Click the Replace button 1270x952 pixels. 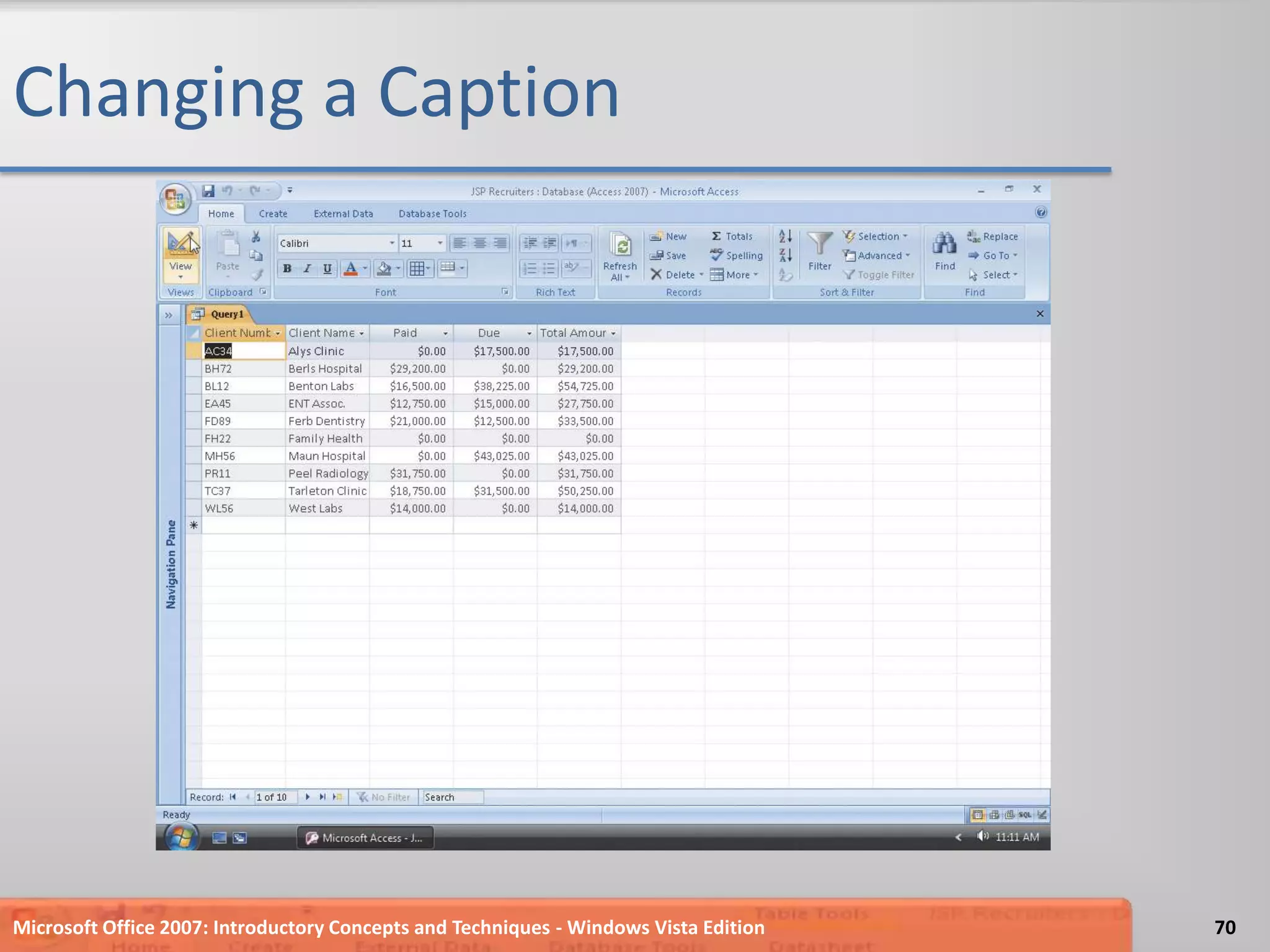tap(992, 236)
